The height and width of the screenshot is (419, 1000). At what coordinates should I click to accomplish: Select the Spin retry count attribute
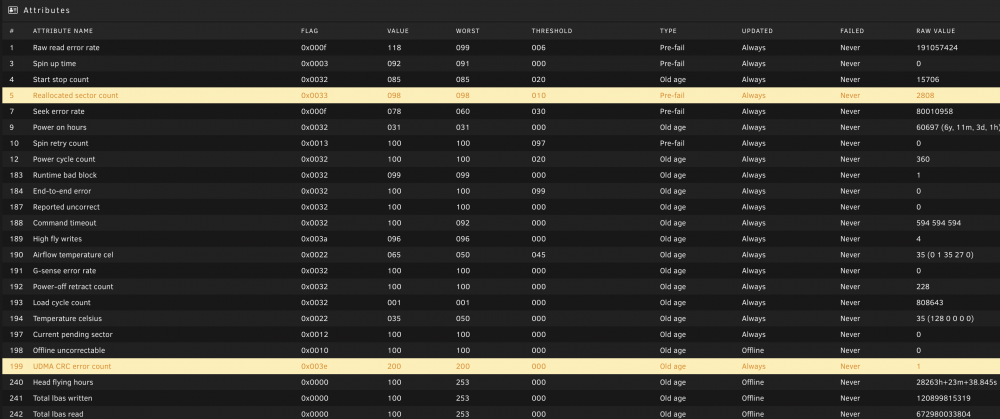tap(61, 143)
